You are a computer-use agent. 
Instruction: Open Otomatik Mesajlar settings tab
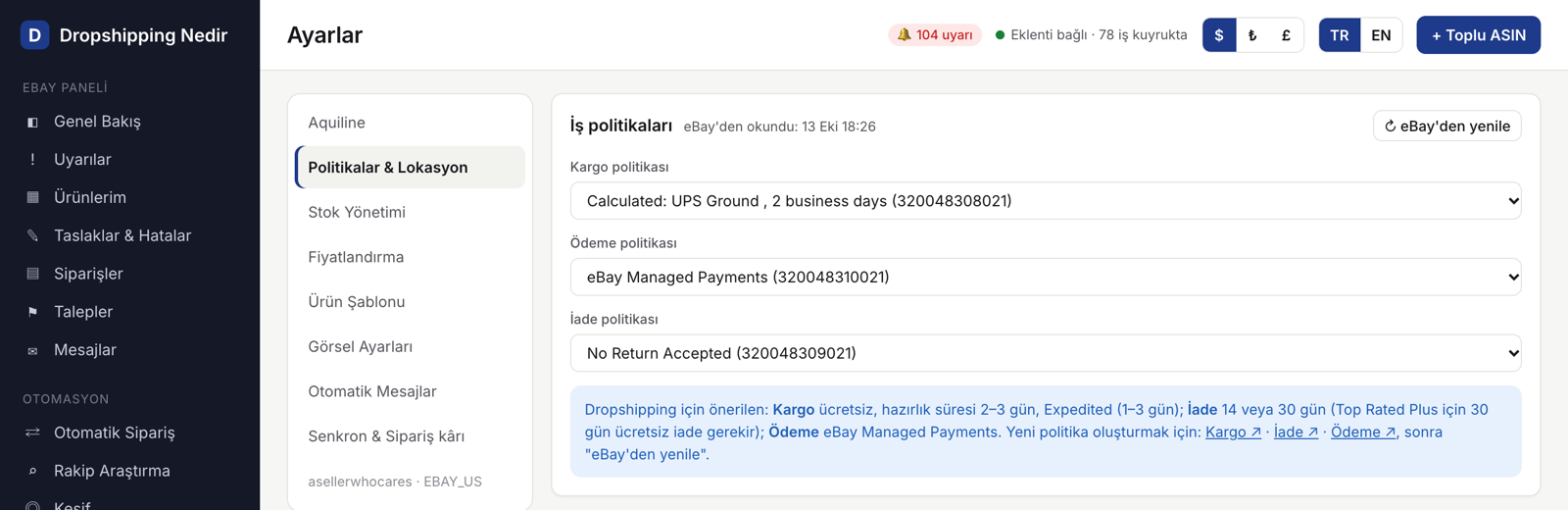tap(410, 392)
